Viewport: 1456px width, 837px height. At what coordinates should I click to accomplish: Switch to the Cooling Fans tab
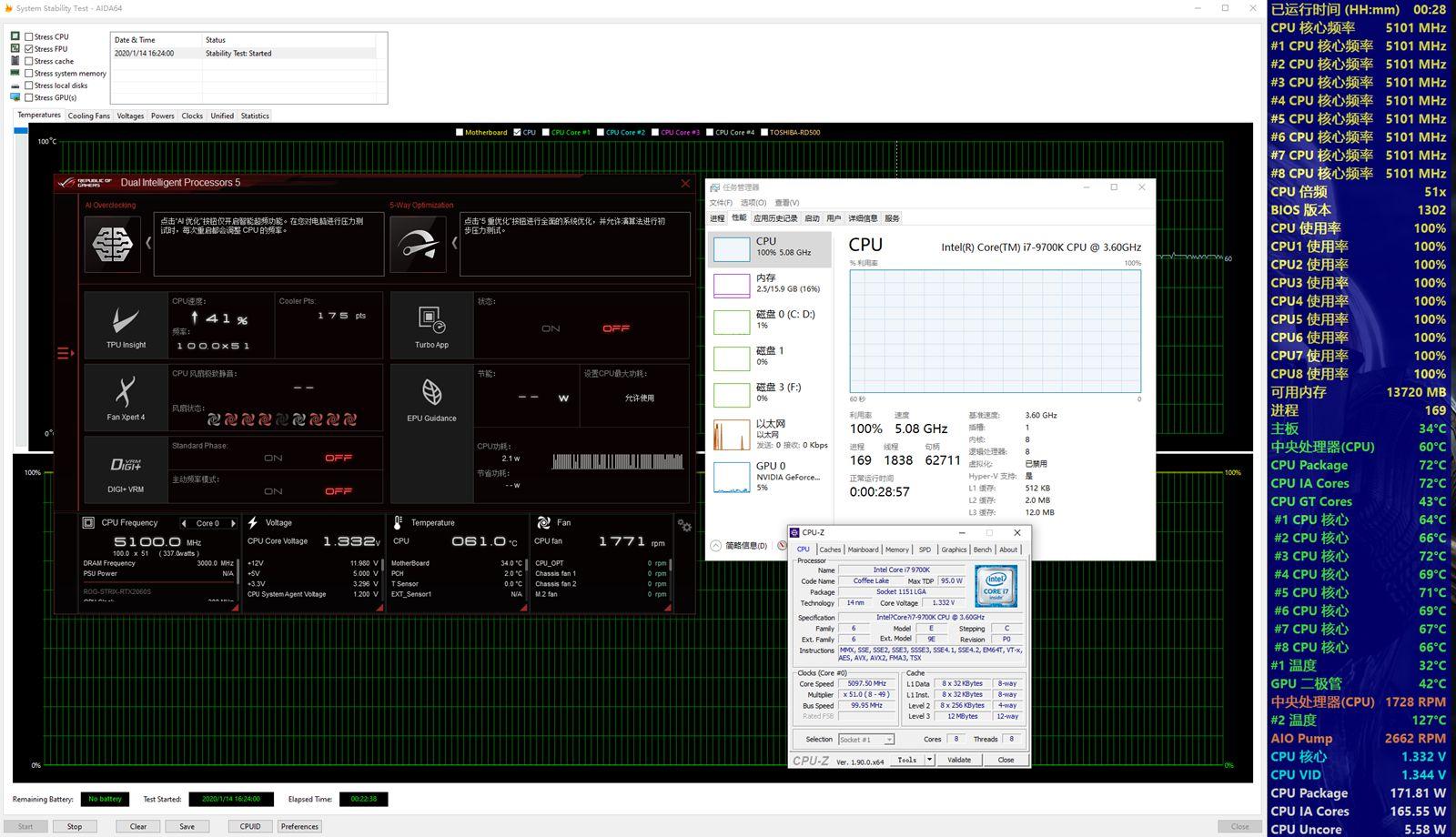coord(88,116)
